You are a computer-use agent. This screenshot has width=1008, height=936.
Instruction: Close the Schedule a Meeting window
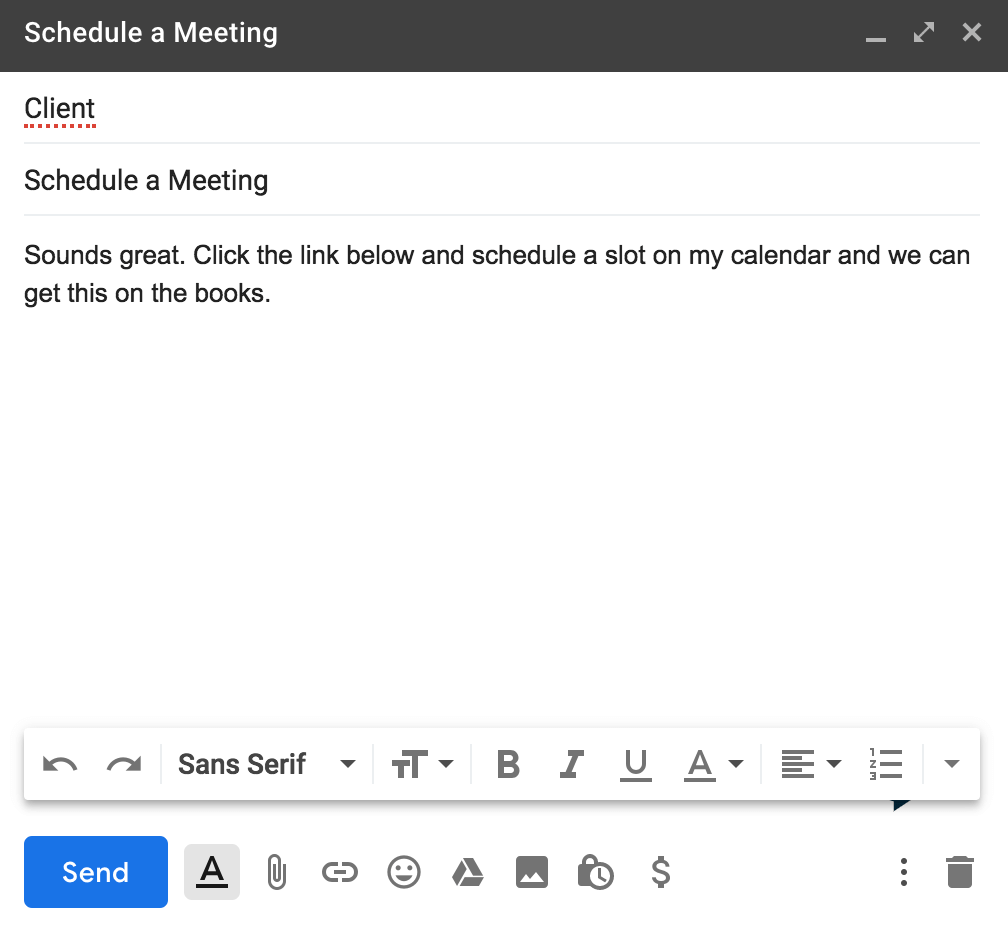[x=972, y=32]
